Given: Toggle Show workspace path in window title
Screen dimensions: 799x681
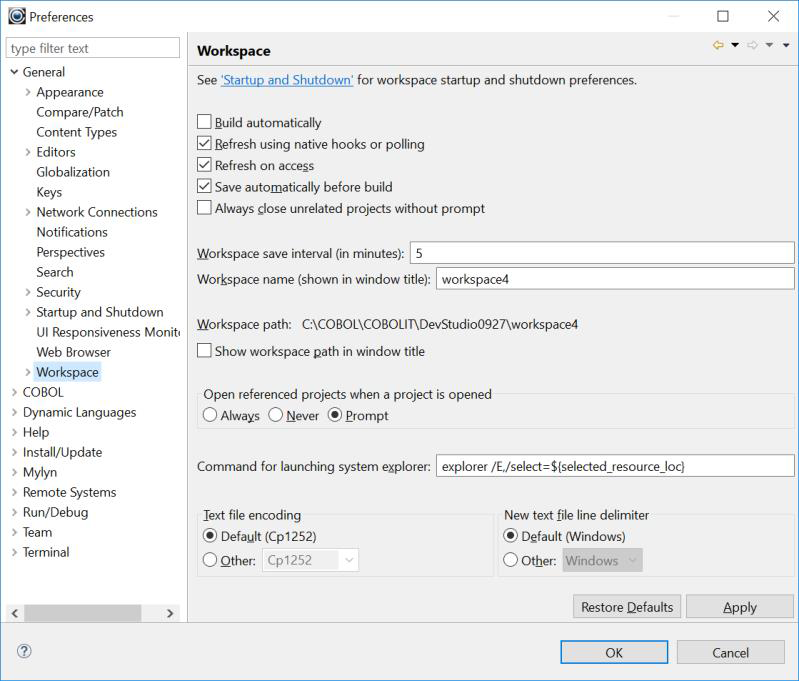Looking at the screenshot, I should point(205,351).
